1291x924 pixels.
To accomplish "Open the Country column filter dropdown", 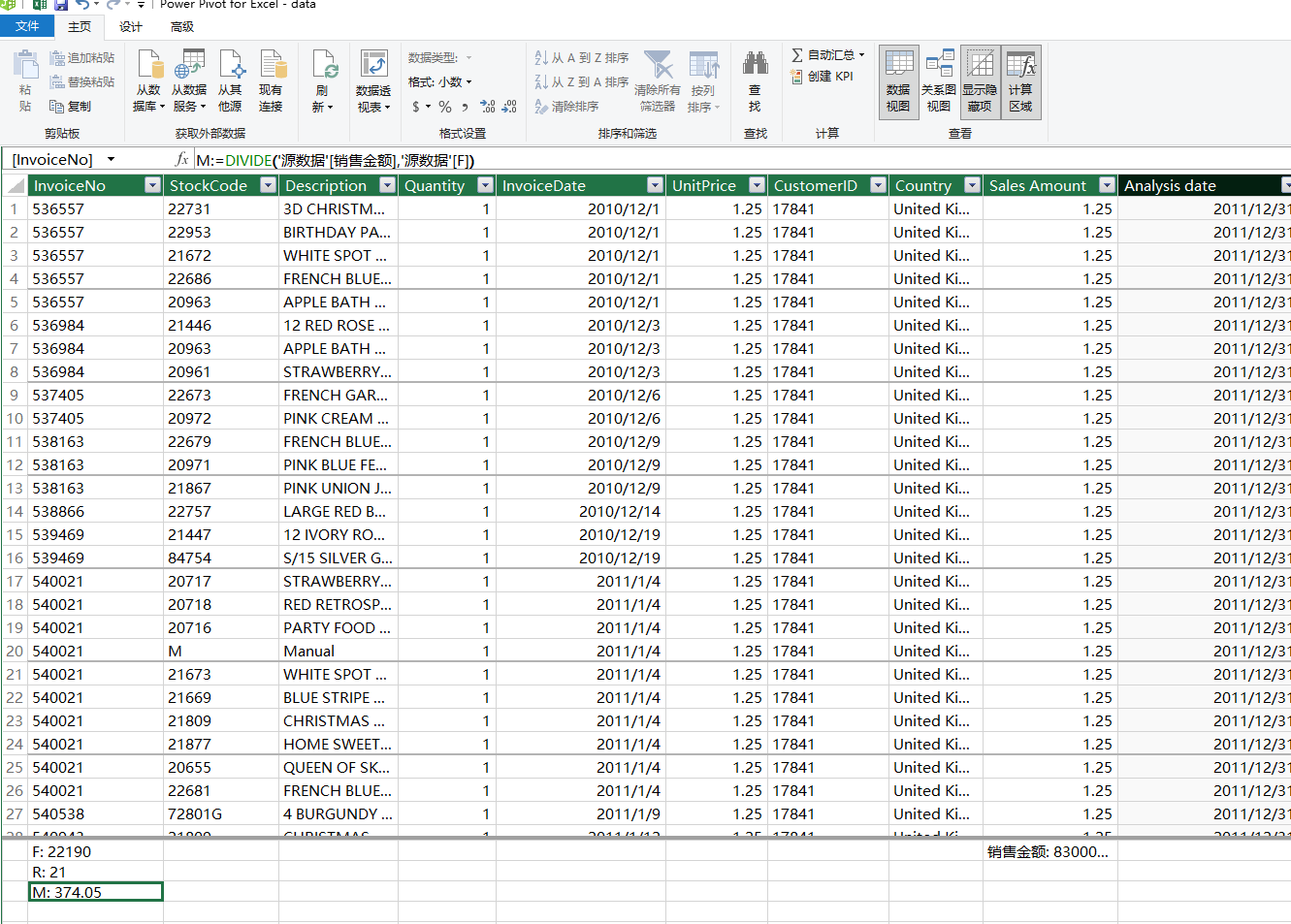I will (x=972, y=185).
